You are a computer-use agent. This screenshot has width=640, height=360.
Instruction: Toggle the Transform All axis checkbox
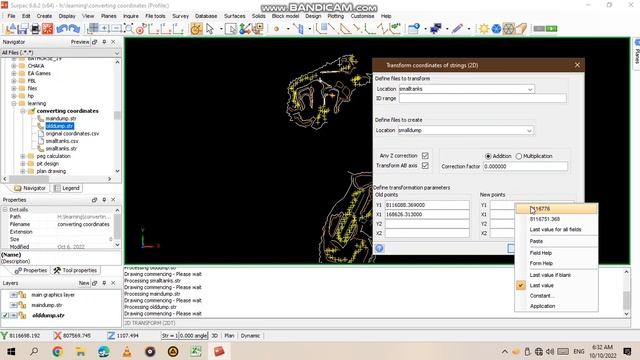tap(425, 165)
